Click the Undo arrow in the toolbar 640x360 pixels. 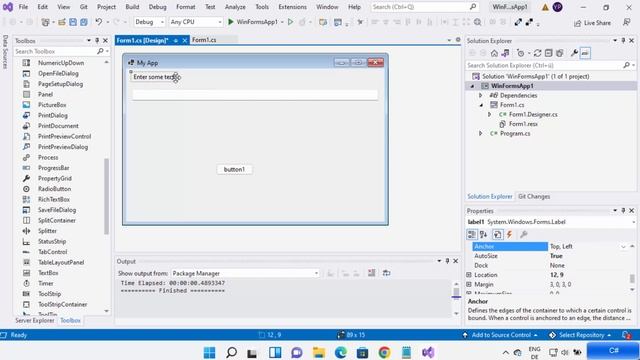pos(99,22)
